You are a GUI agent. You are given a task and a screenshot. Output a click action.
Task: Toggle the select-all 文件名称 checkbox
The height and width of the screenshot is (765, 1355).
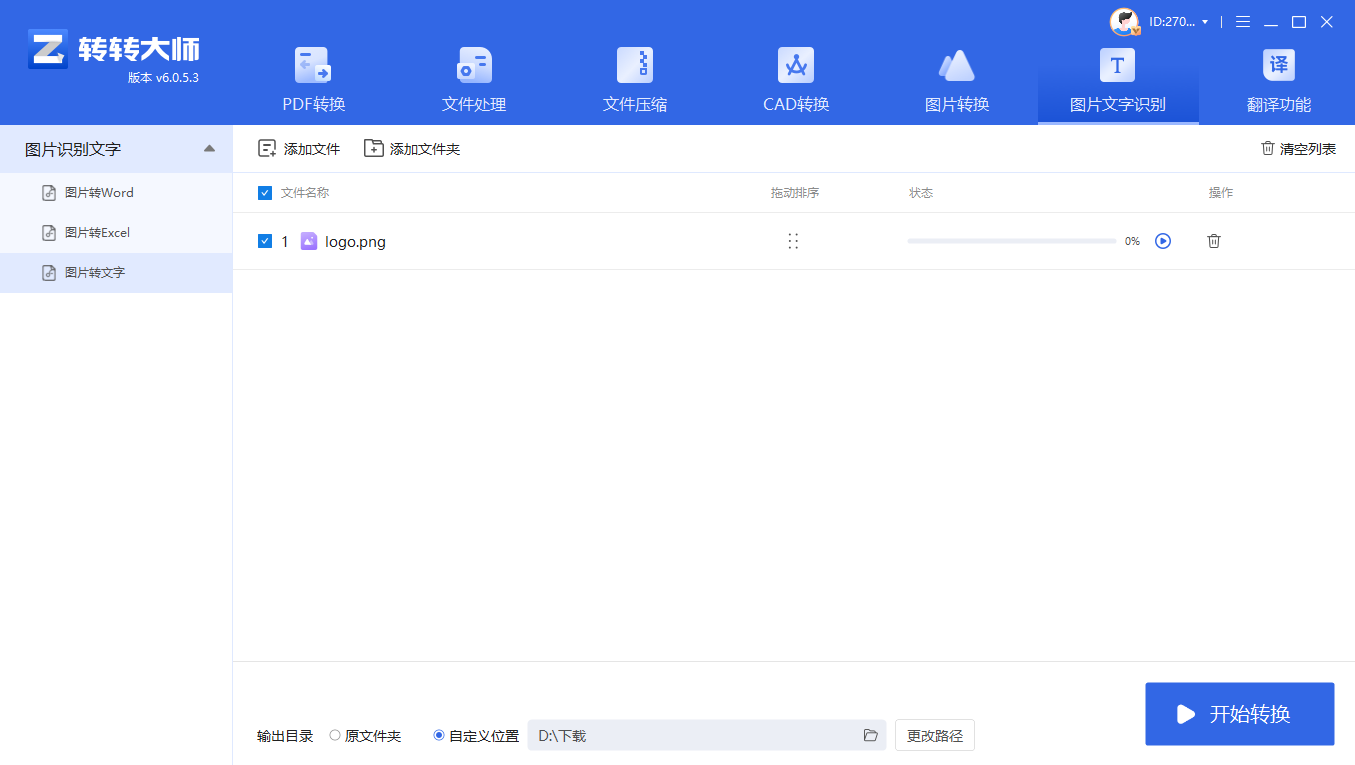[265, 193]
